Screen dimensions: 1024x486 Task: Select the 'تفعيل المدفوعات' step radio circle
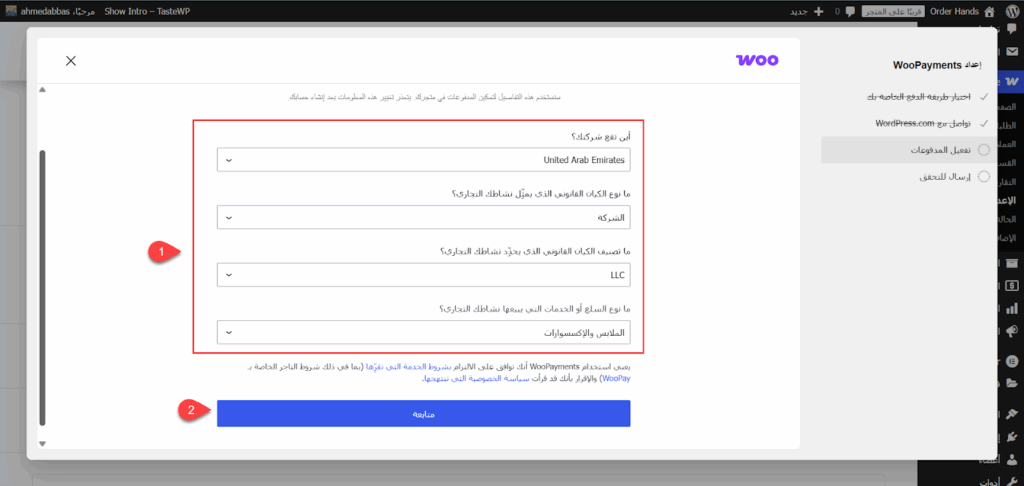click(x=984, y=150)
